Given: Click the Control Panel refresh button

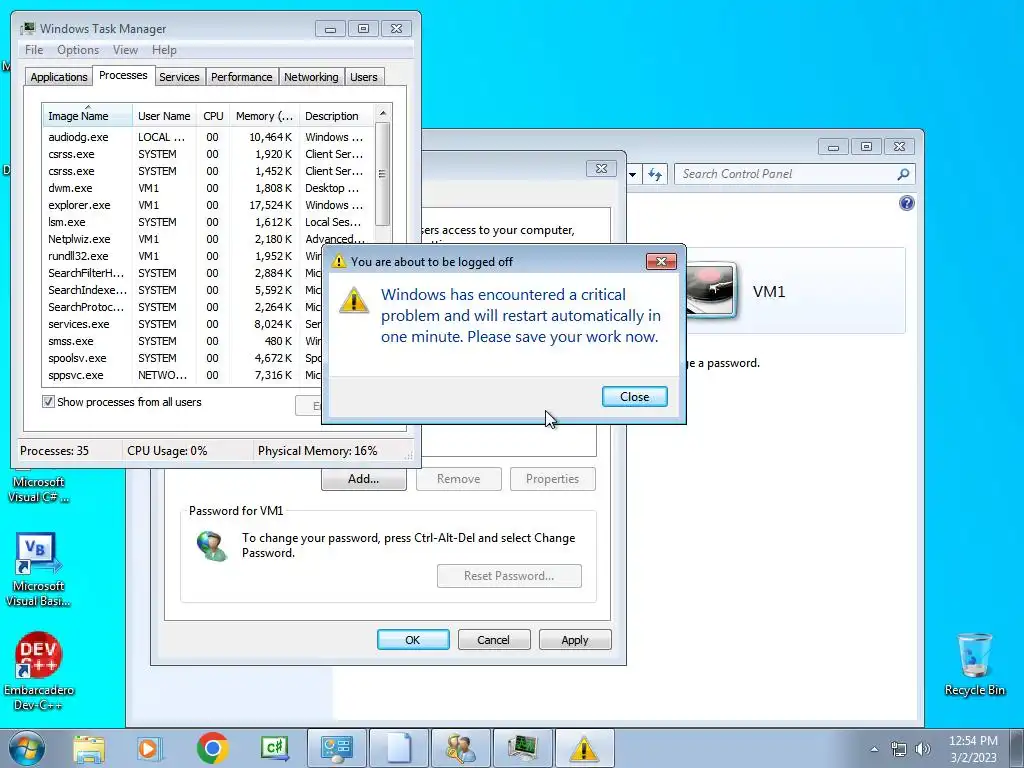Looking at the screenshot, I should pyautogui.click(x=655, y=174).
